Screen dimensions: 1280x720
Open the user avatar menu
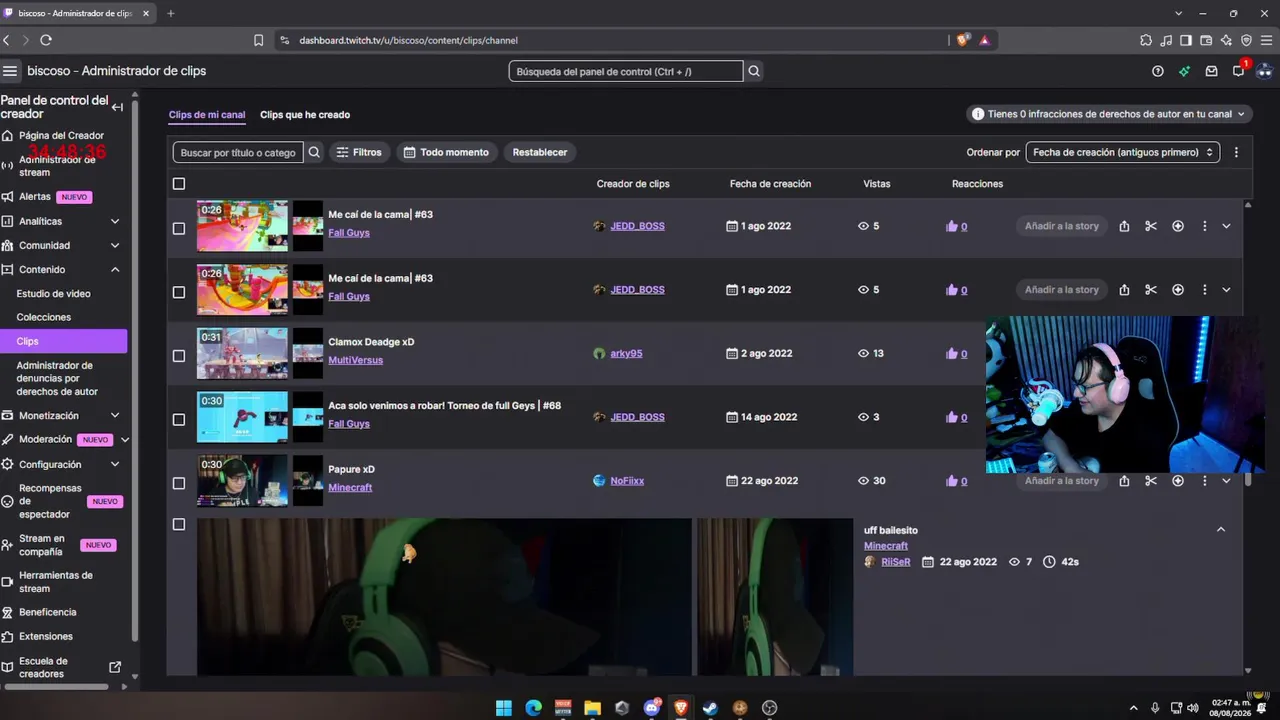coord(1264,71)
